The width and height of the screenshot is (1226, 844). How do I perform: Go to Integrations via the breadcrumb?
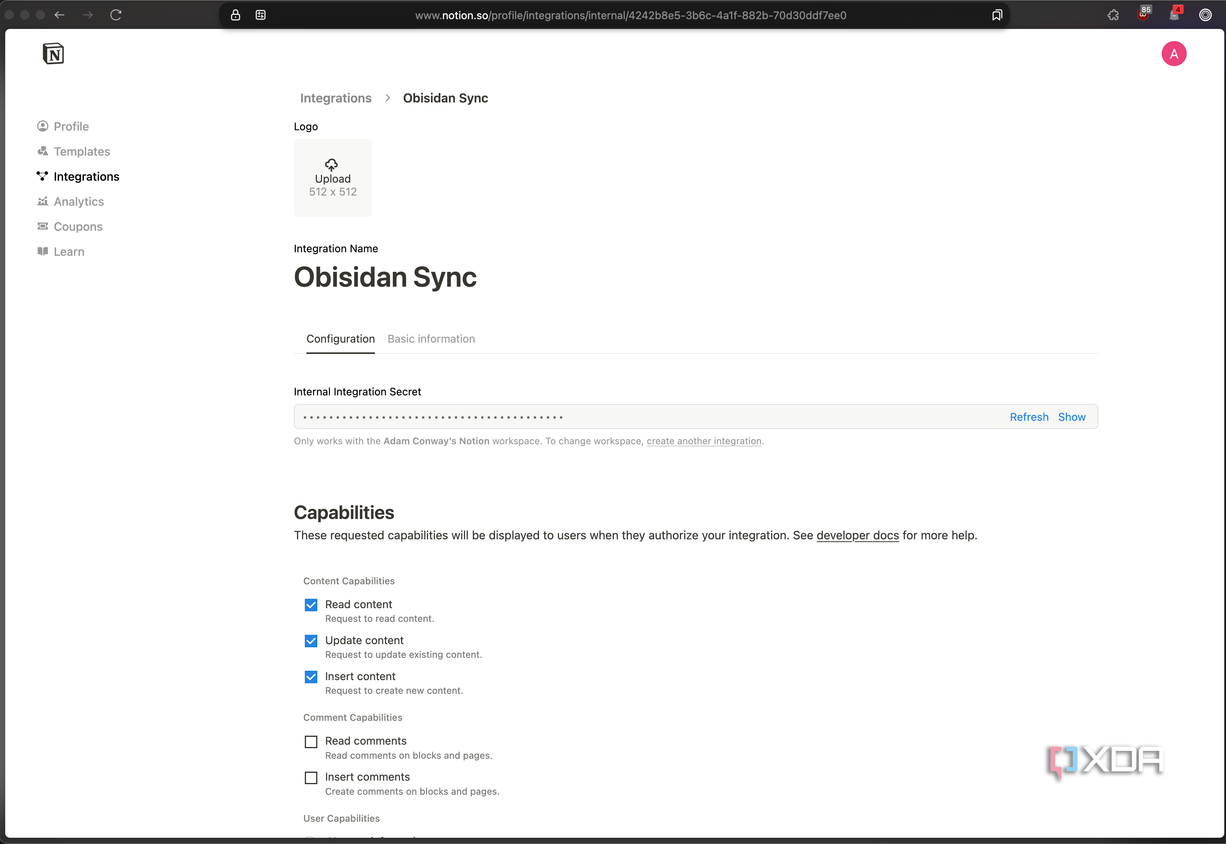[x=336, y=98]
